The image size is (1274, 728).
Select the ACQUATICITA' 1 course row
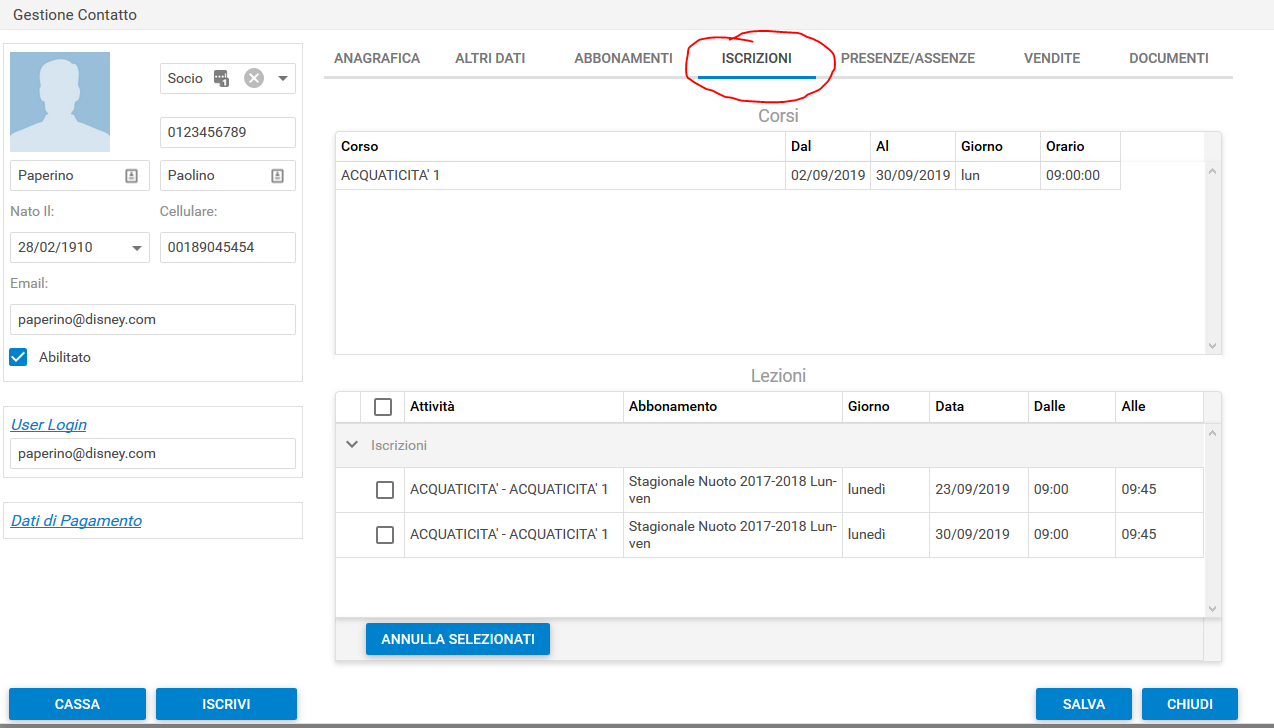tap(728, 175)
